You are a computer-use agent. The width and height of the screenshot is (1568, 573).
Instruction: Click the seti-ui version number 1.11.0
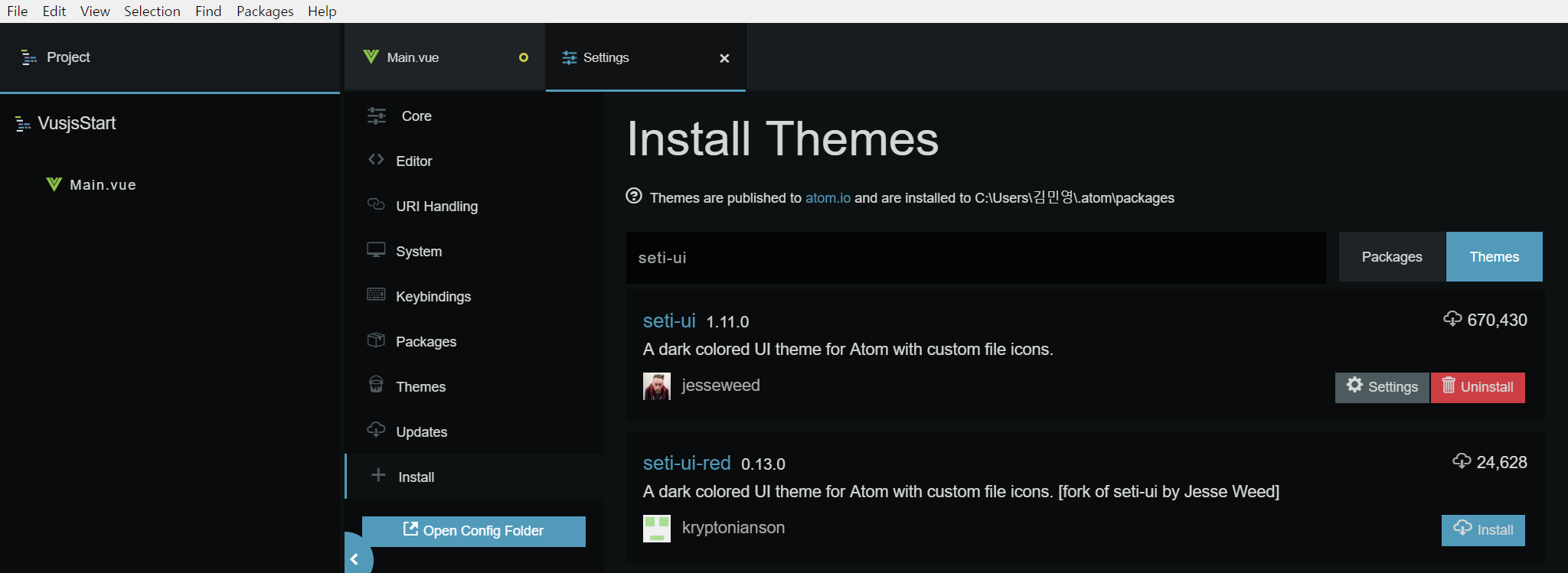point(727,322)
